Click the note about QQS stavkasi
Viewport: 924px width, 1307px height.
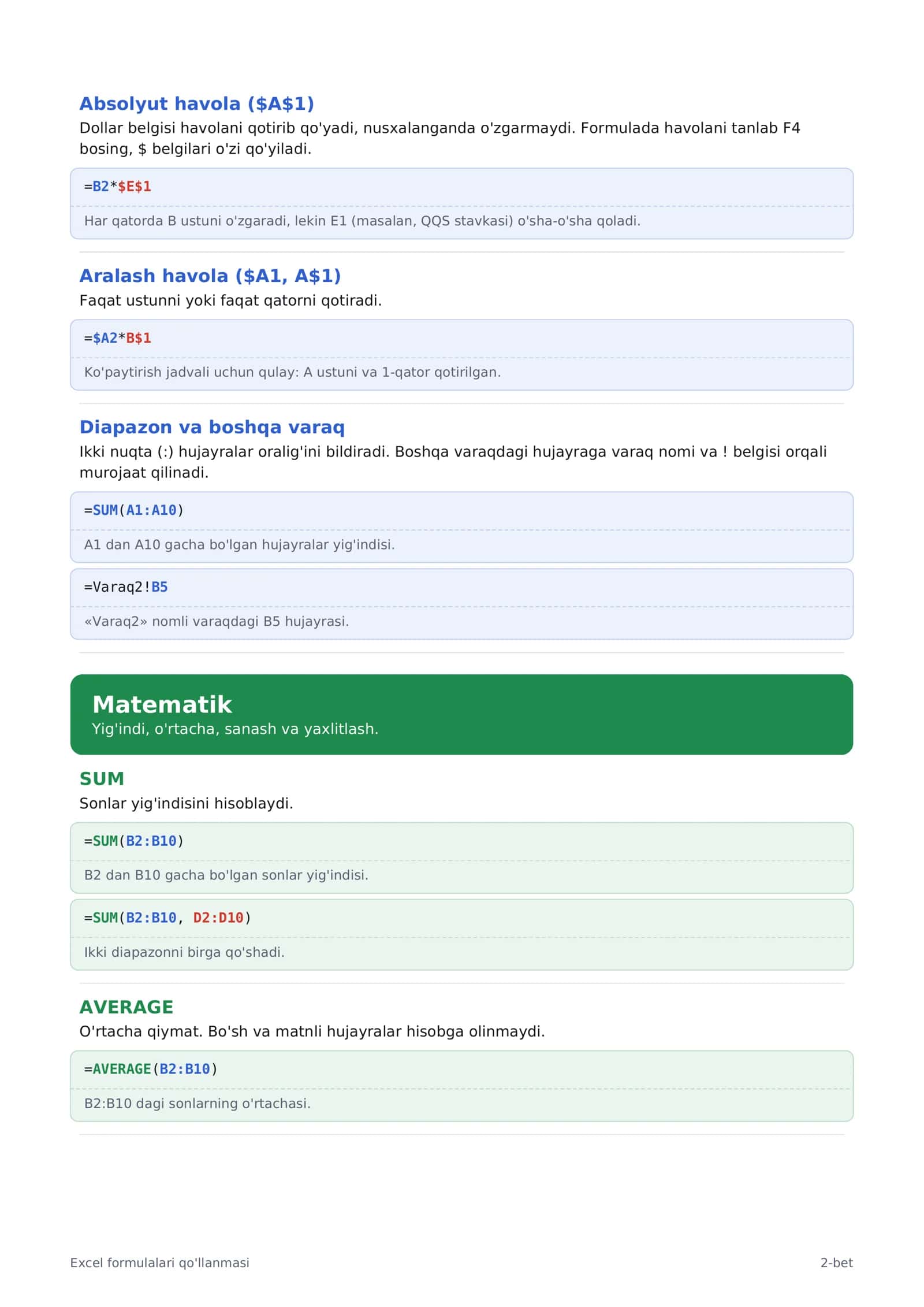[x=362, y=221]
